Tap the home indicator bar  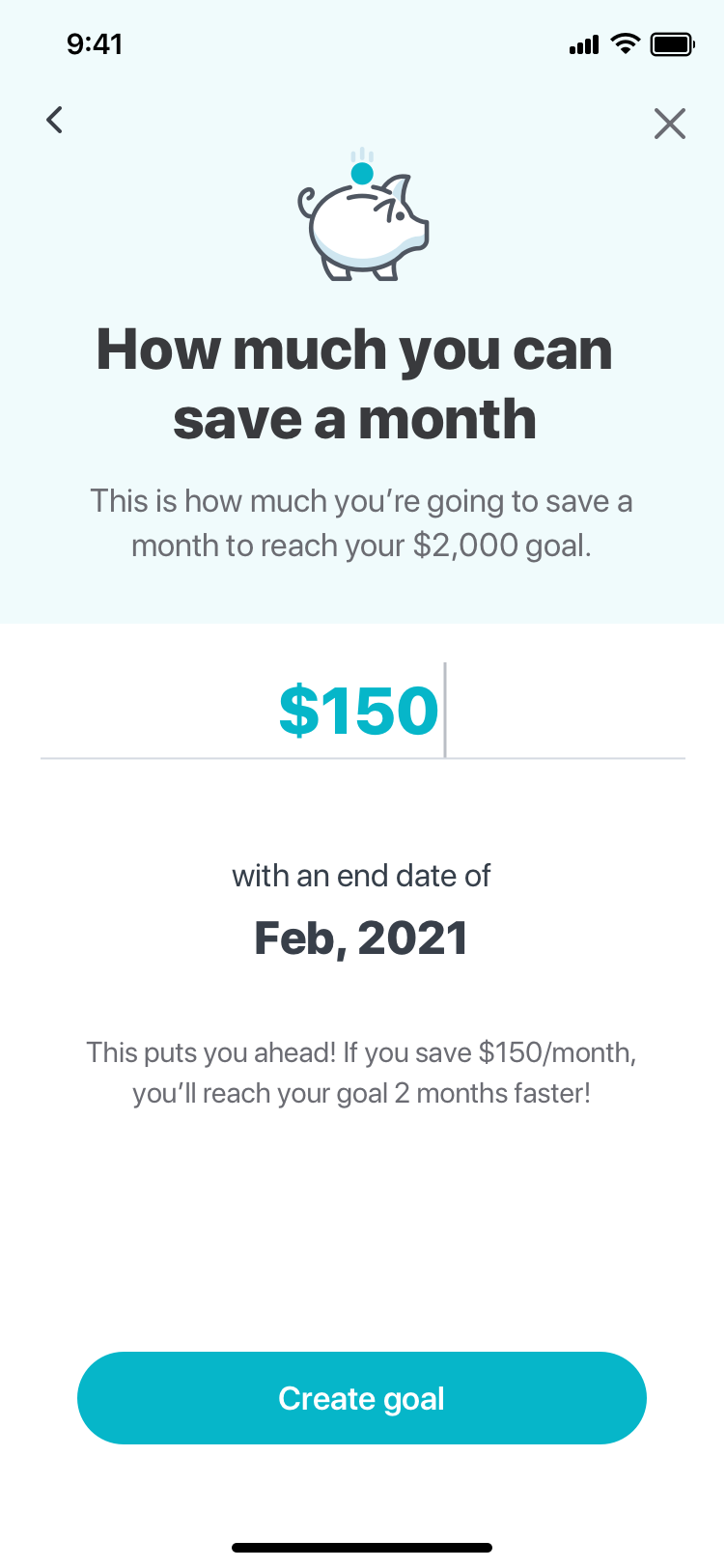(x=362, y=1548)
